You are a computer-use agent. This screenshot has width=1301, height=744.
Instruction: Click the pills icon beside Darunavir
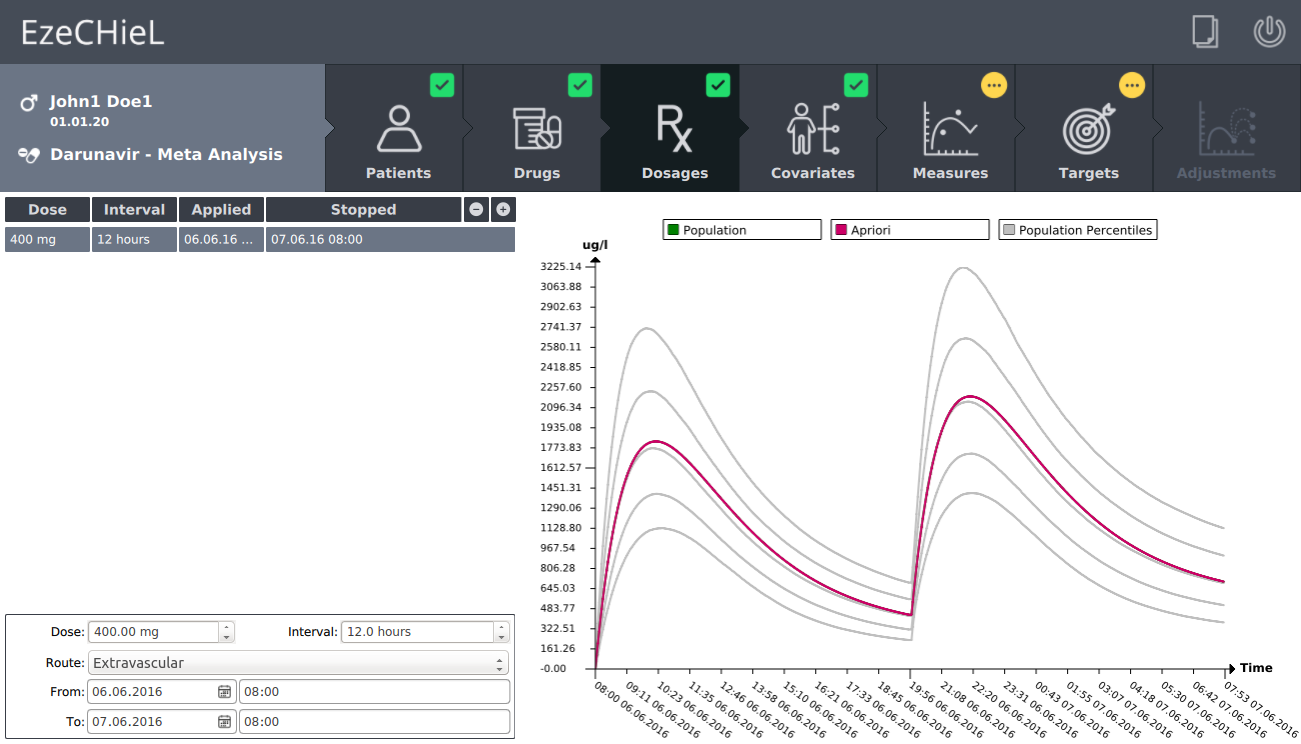(x=29, y=155)
